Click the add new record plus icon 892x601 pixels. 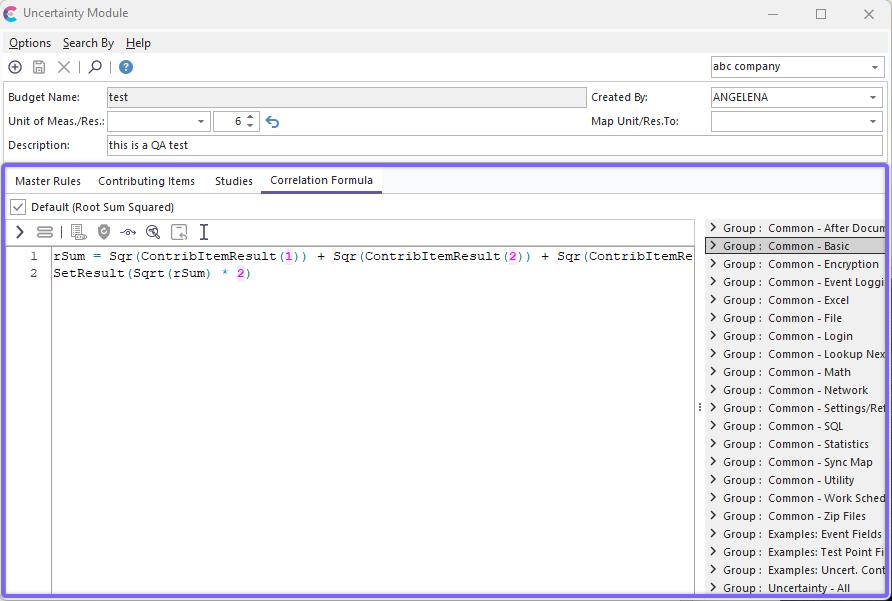pyautogui.click(x=15, y=67)
